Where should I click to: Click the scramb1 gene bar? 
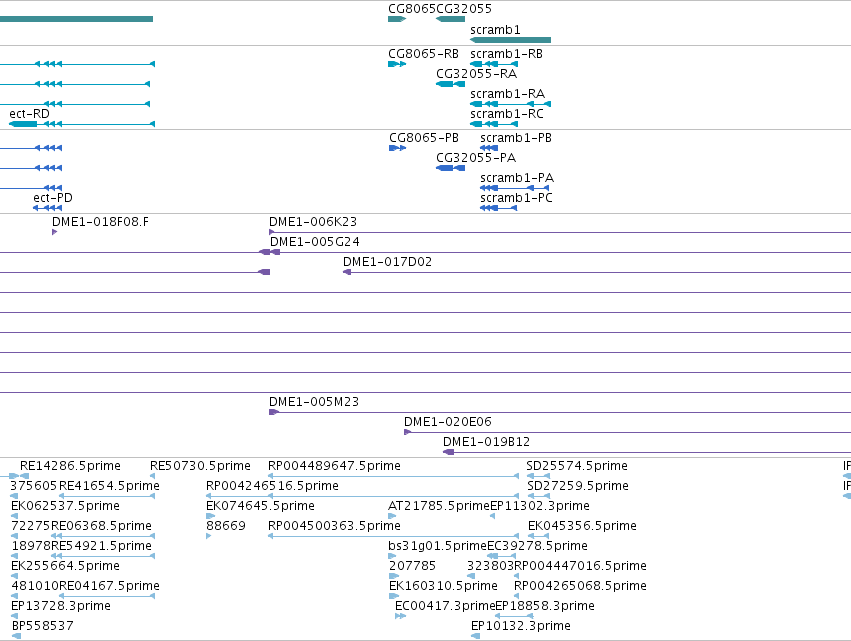510,40
